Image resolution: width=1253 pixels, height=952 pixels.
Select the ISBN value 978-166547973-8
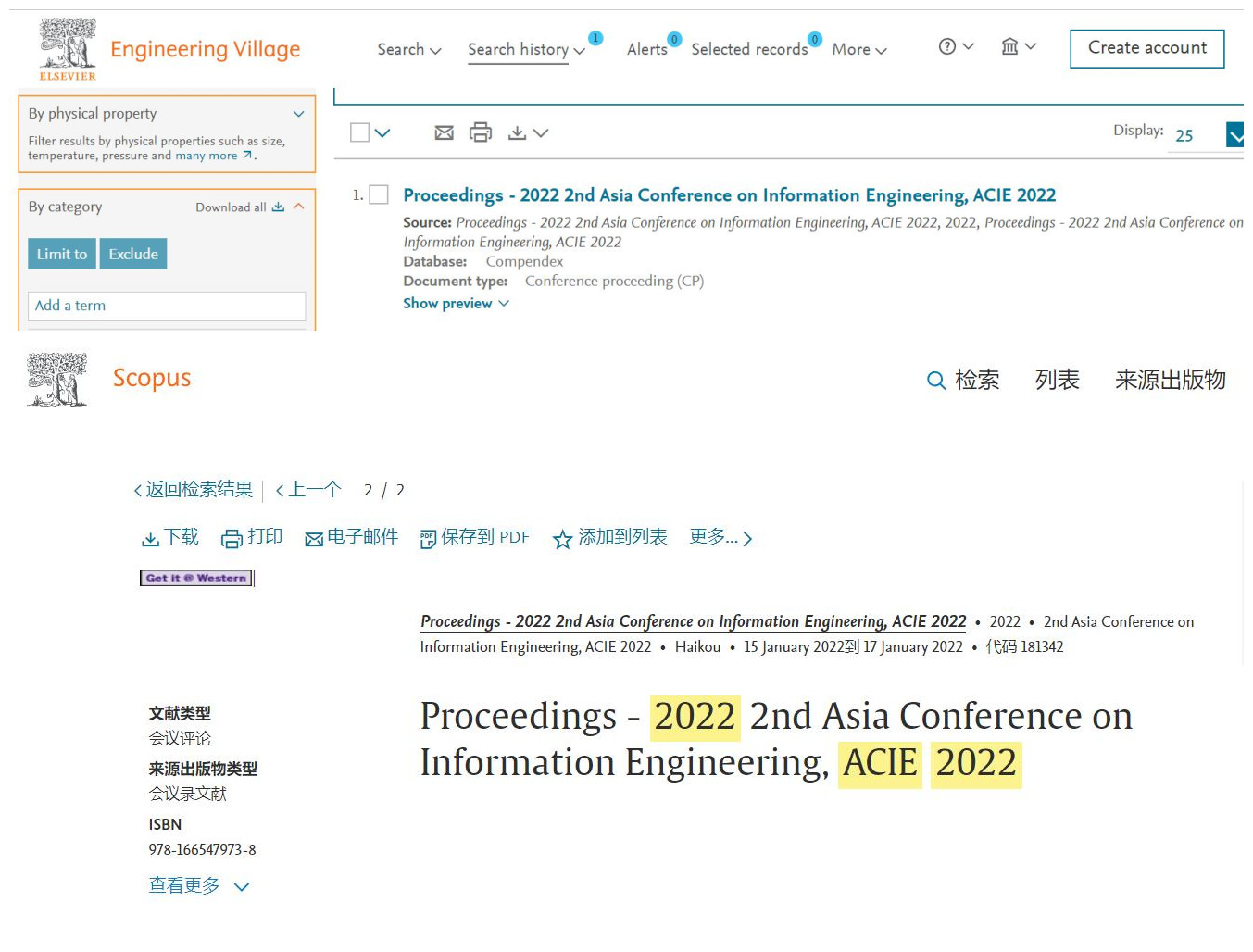(x=203, y=849)
